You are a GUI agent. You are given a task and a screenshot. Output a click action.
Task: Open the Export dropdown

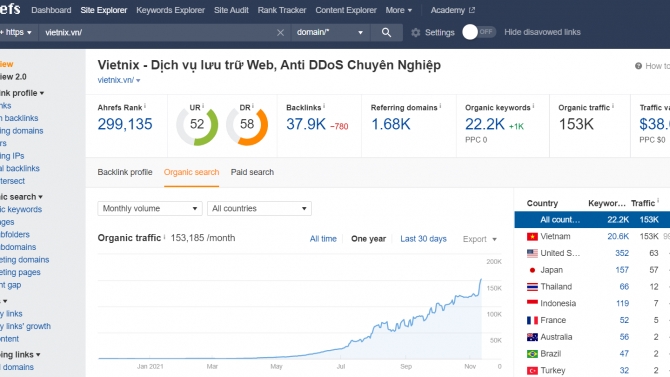[479, 239]
